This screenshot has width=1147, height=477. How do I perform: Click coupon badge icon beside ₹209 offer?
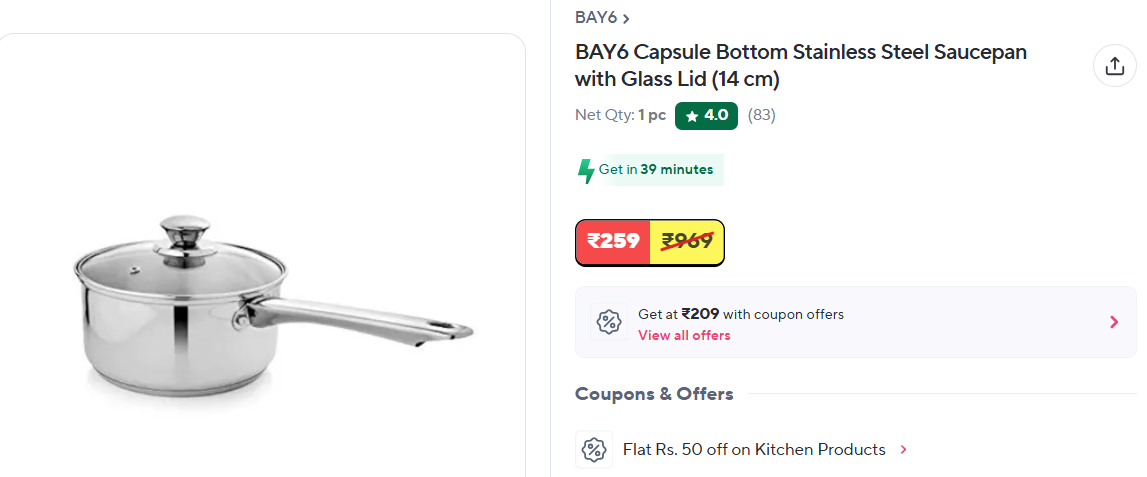pyautogui.click(x=609, y=322)
